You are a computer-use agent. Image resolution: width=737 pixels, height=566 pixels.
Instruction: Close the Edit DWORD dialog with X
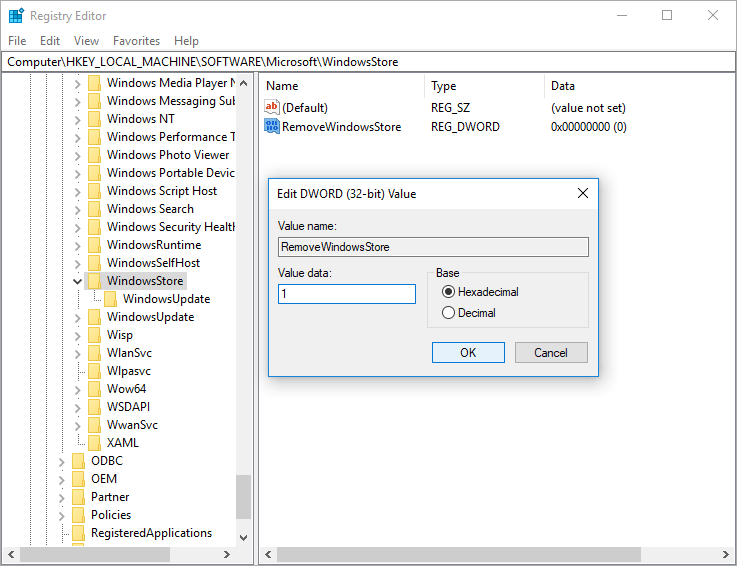(x=582, y=193)
